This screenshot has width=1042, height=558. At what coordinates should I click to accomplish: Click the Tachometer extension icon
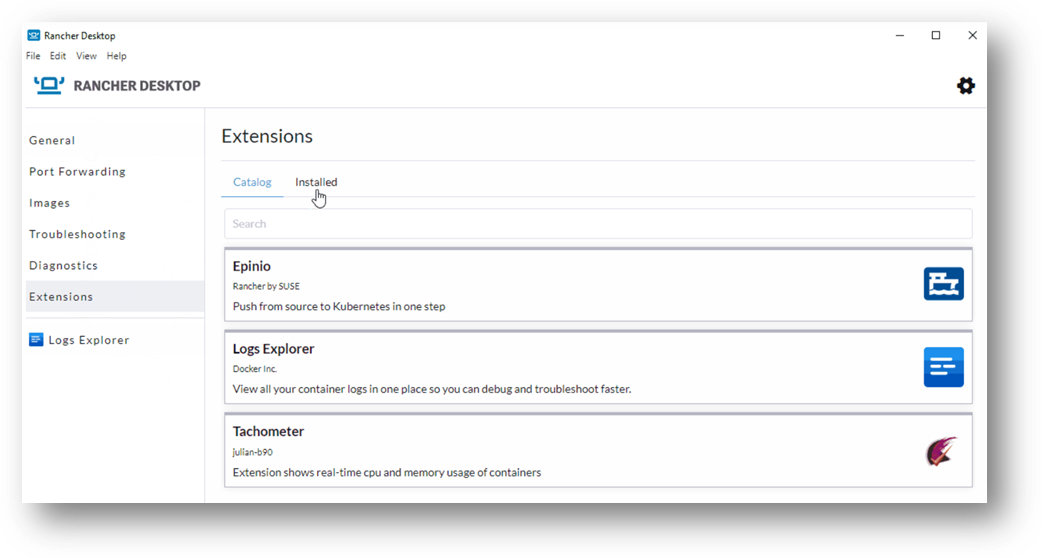[x=942, y=451]
